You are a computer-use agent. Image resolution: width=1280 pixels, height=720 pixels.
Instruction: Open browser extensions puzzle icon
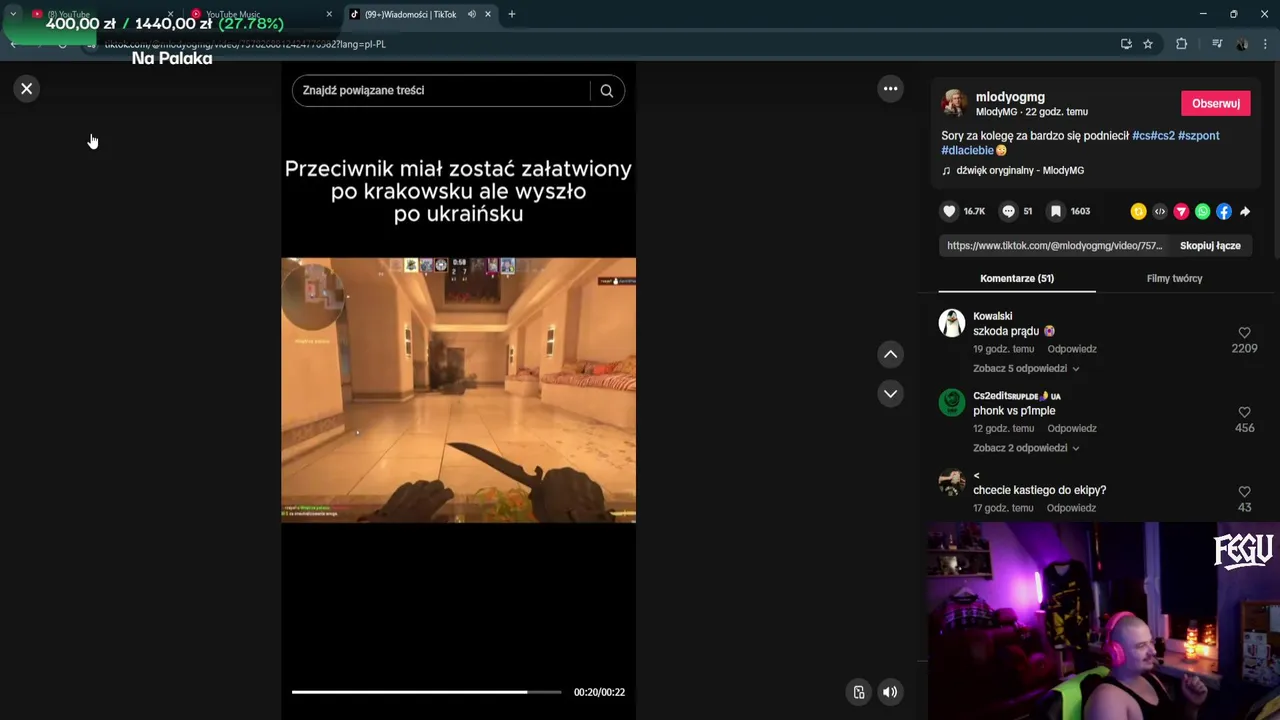pyautogui.click(x=1181, y=44)
